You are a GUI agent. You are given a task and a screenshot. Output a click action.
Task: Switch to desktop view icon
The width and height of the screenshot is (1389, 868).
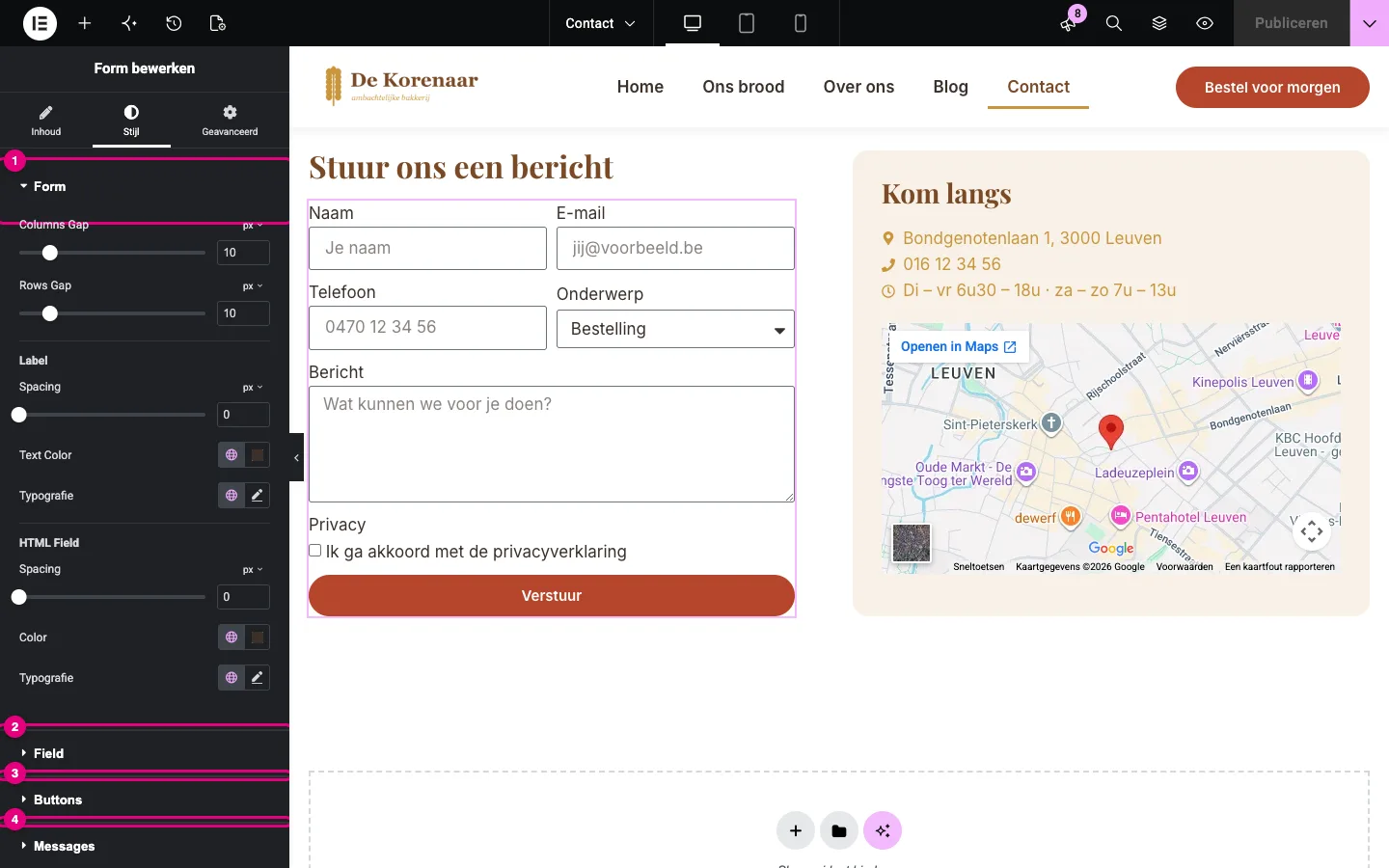click(x=693, y=23)
